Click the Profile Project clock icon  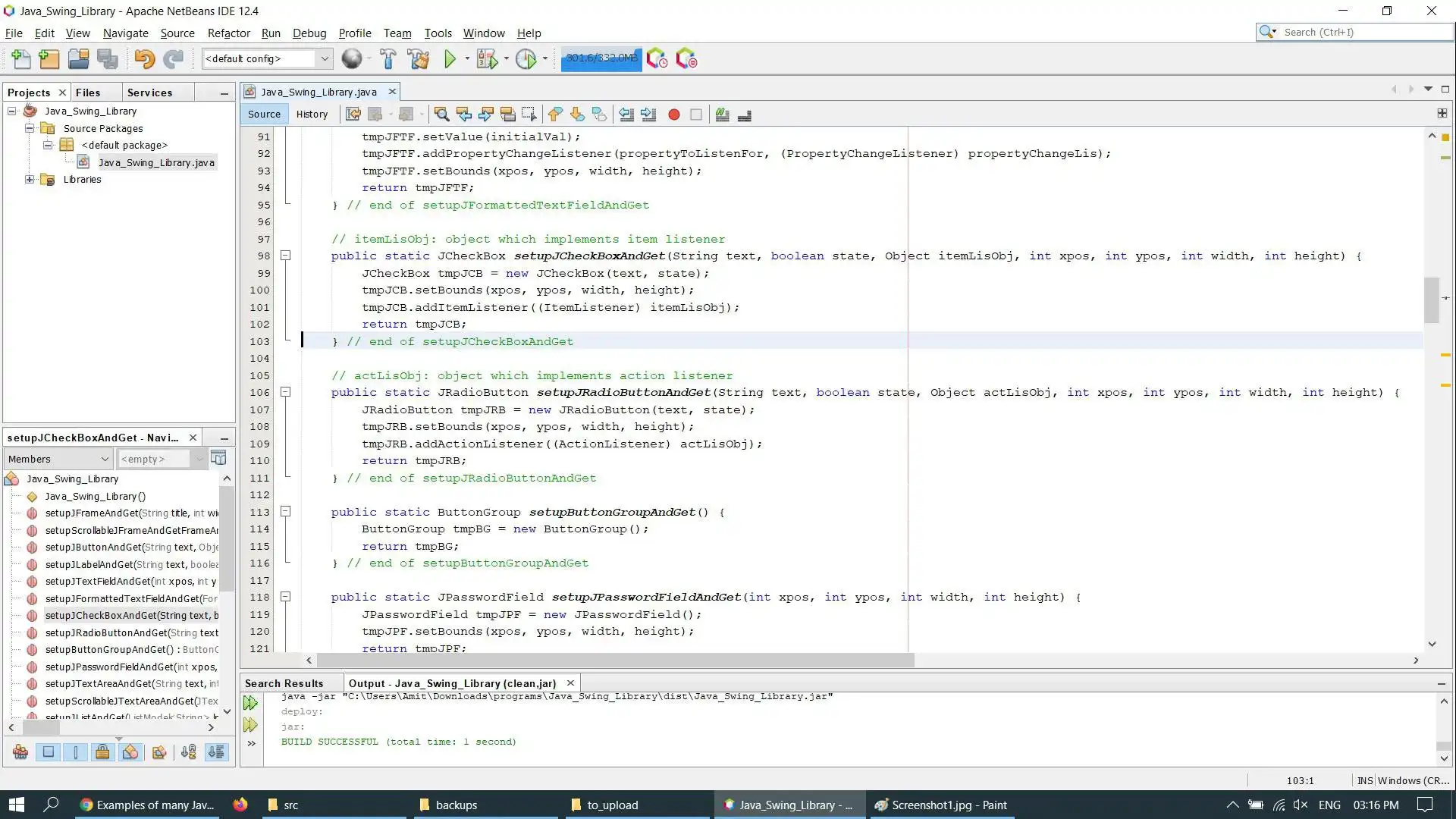526,58
